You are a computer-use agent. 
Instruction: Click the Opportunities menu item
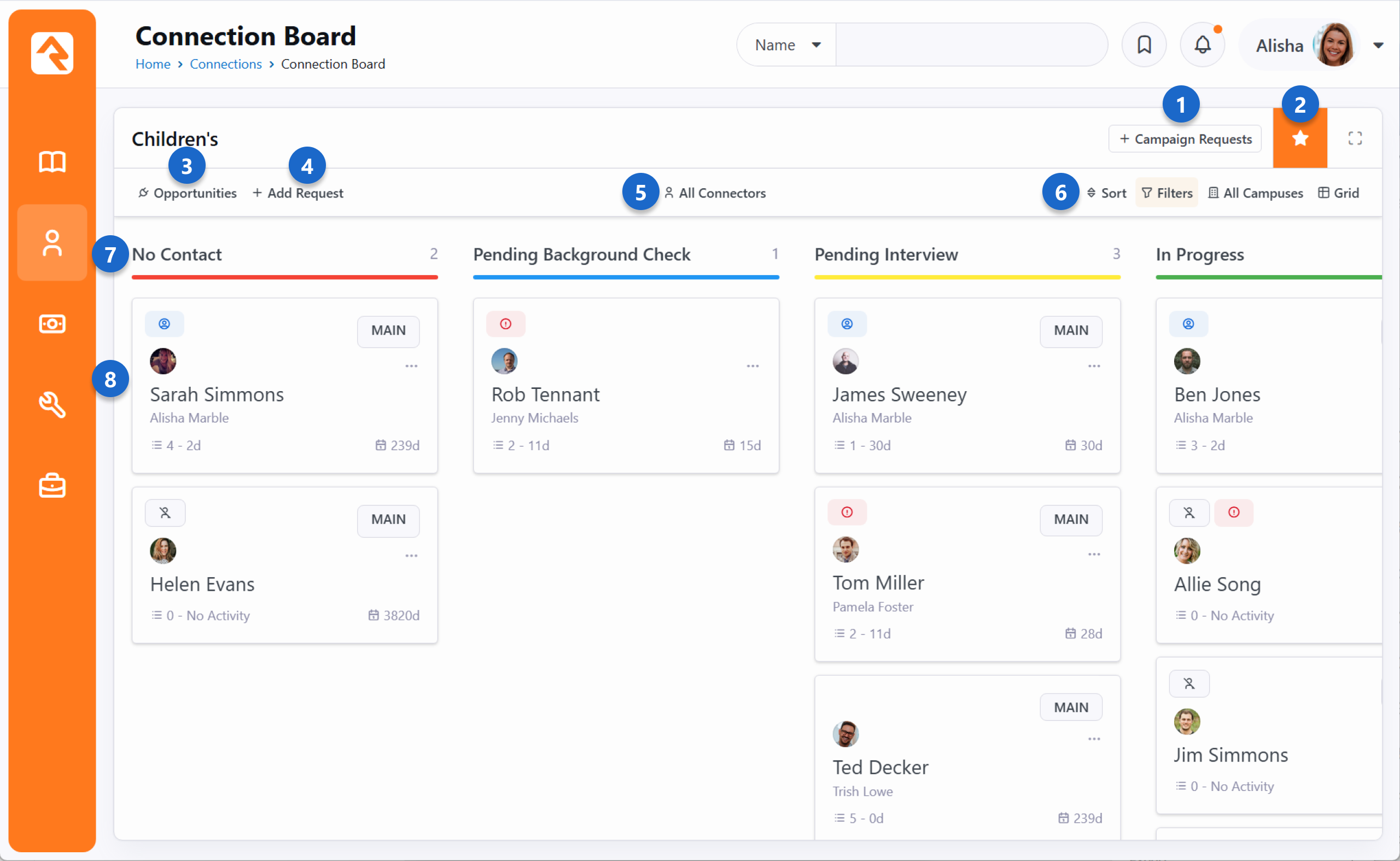pyautogui.click(x=188, y=193)
